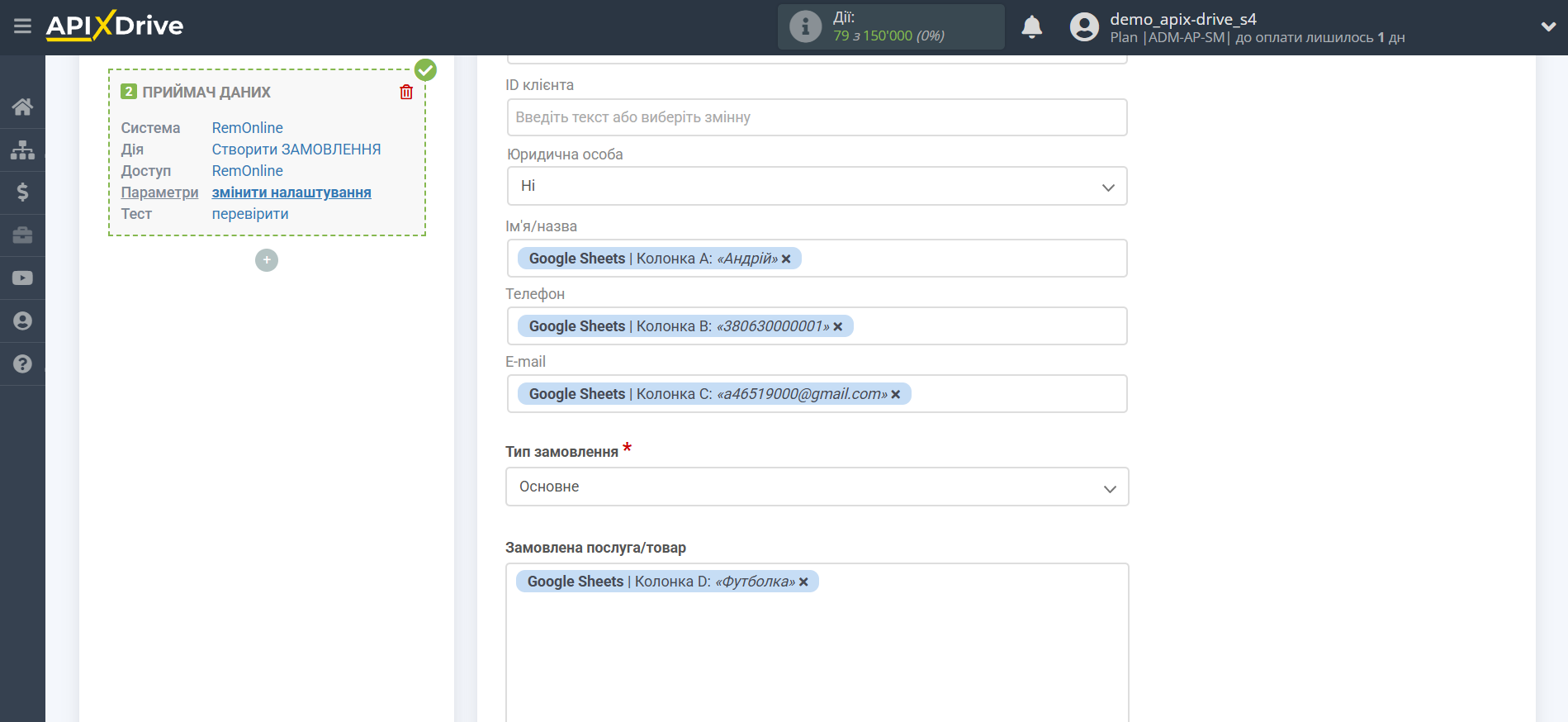The width and height of the screenshot is (1568, 722).
Task: Click the Колонка C gmail variable tag
Action: 713,394
